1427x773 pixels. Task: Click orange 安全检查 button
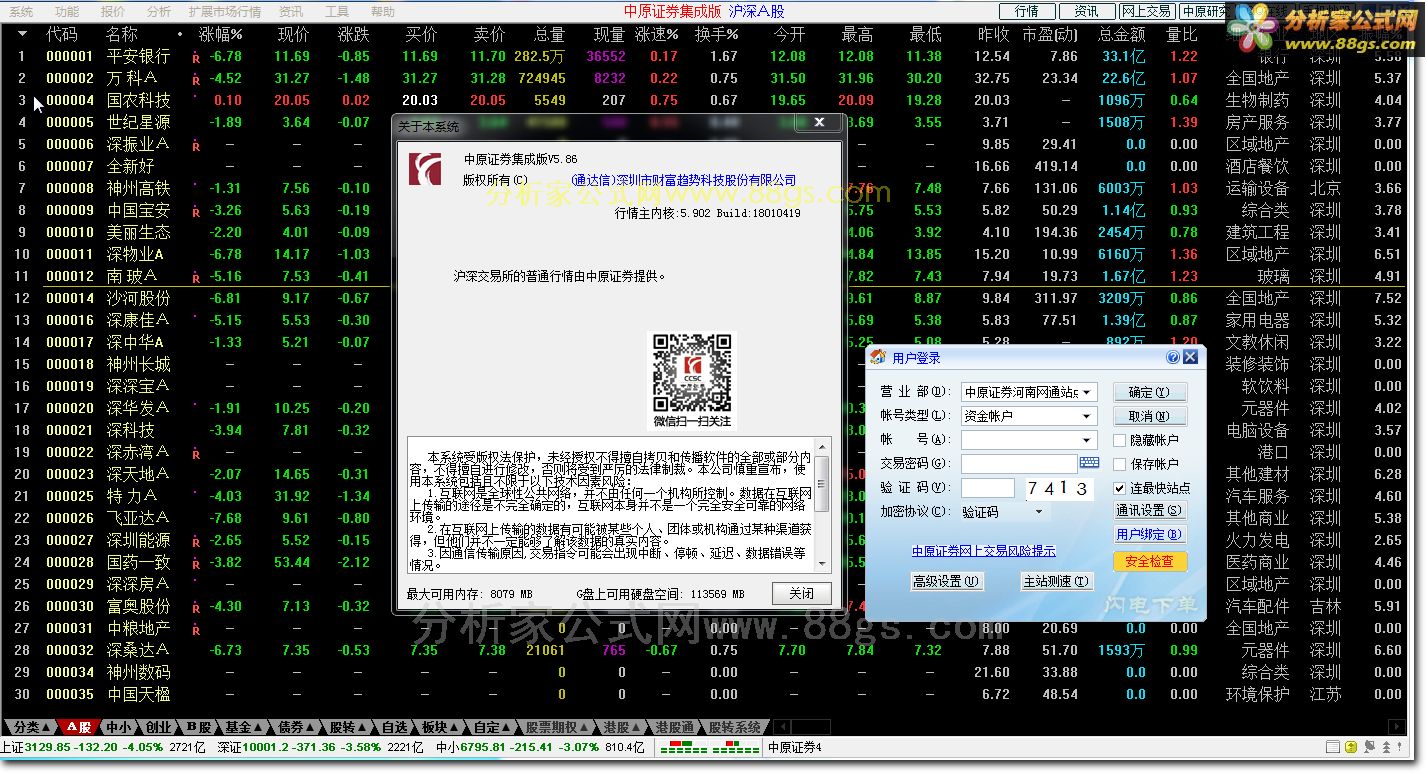[x=1150, y=562]
